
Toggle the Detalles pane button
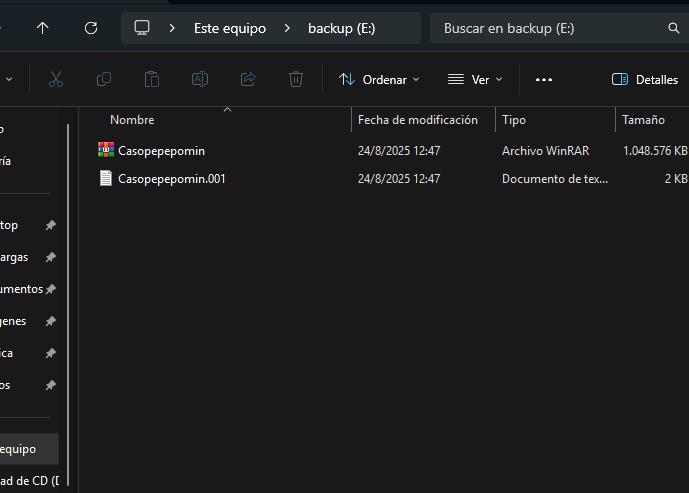pyautogui.click(x=644, y=79)
